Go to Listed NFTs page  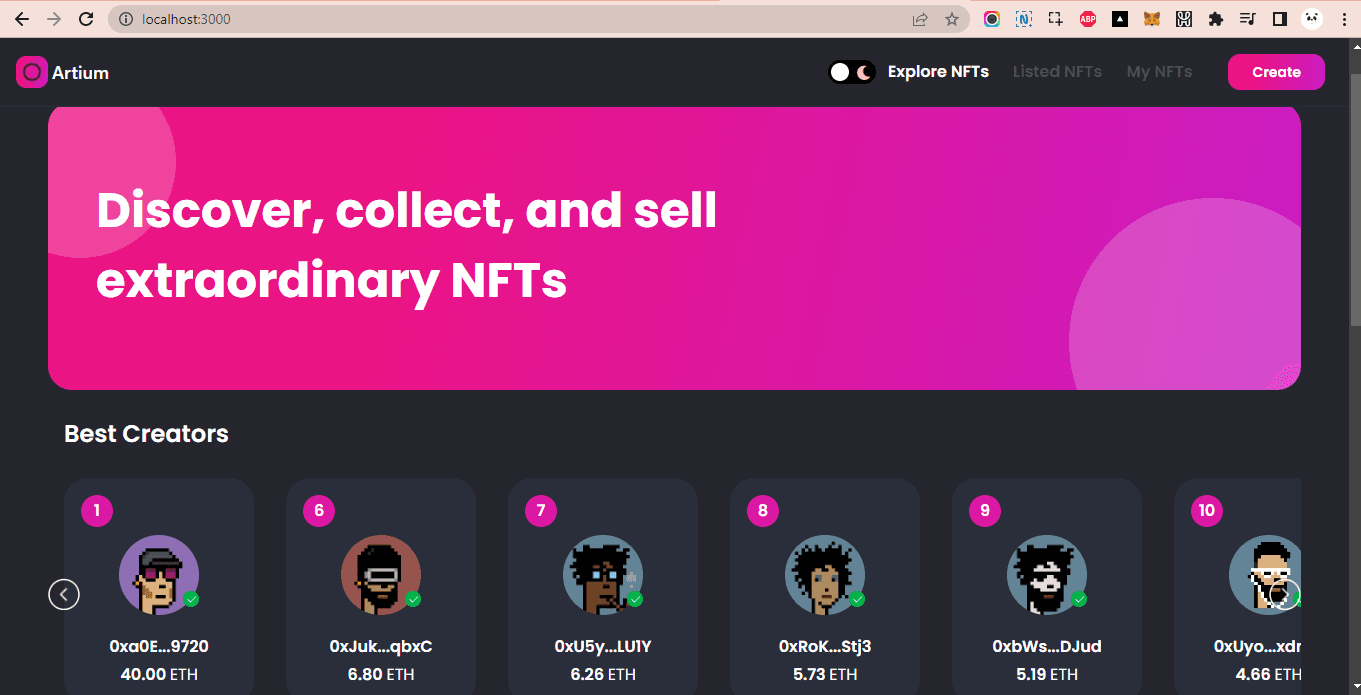click(1057, 72)
